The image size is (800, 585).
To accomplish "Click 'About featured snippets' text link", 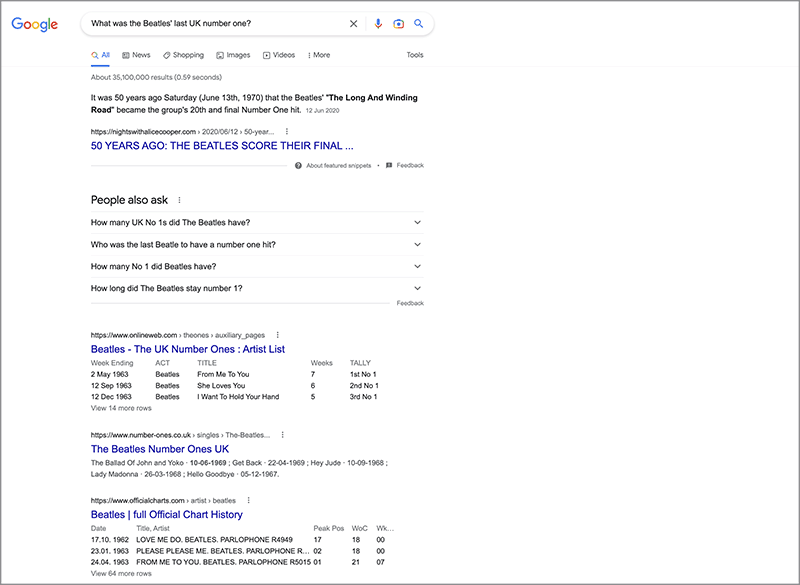I will pos(339,165).
